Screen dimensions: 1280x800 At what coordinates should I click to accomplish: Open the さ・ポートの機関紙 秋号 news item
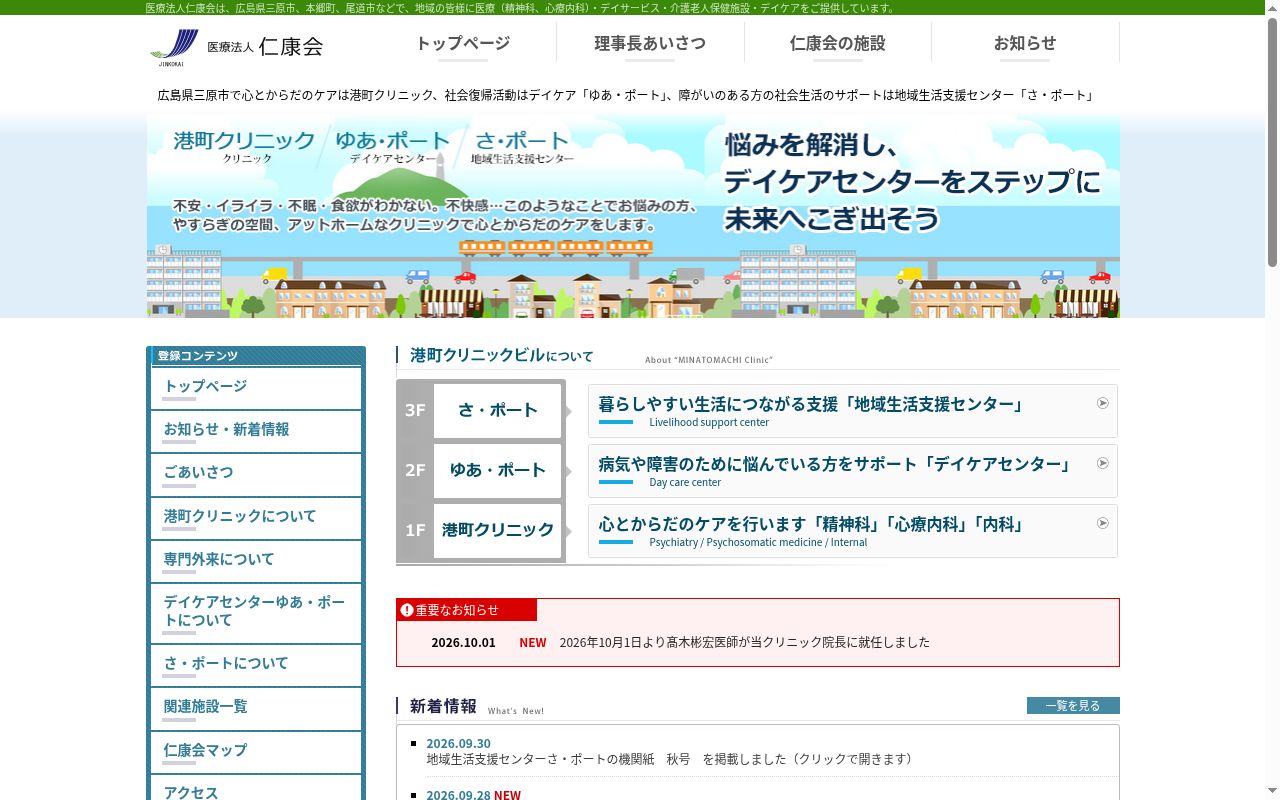[x=670, y=759]
